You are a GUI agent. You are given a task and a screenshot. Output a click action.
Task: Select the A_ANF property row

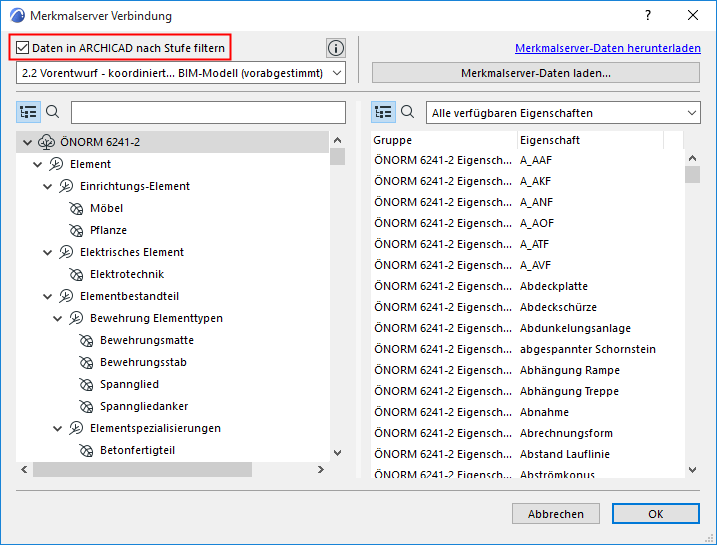tap(528, 203)
